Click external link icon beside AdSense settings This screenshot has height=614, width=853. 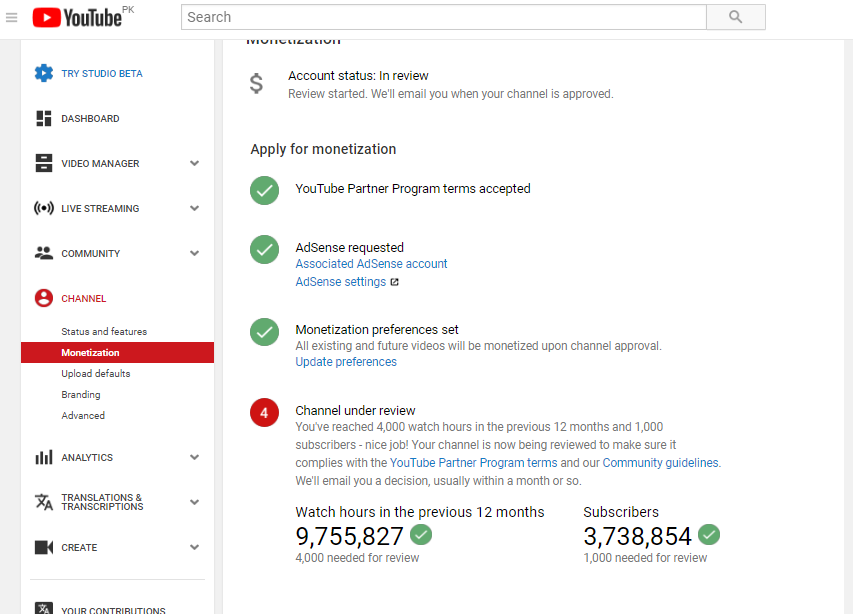[x=394, y=282]
